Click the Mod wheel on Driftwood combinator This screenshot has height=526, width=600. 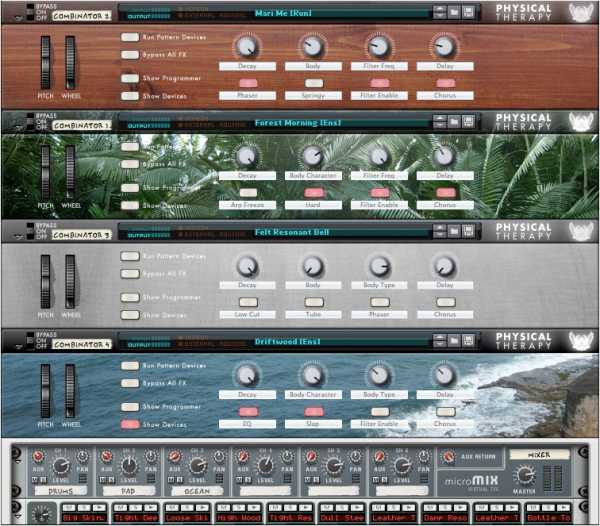pos(70,391)
